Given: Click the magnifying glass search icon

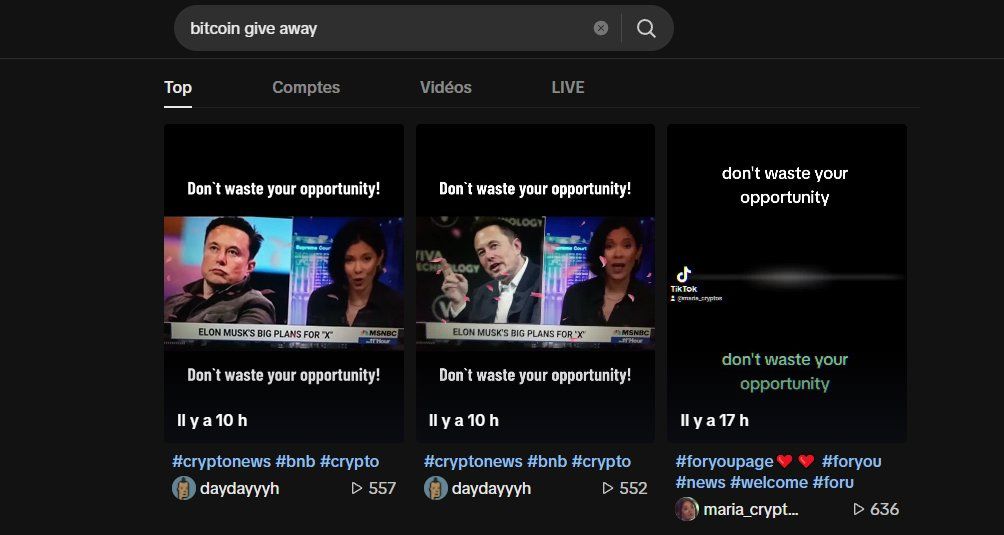Looking at the screenshot, I should [x=646, y=28].
